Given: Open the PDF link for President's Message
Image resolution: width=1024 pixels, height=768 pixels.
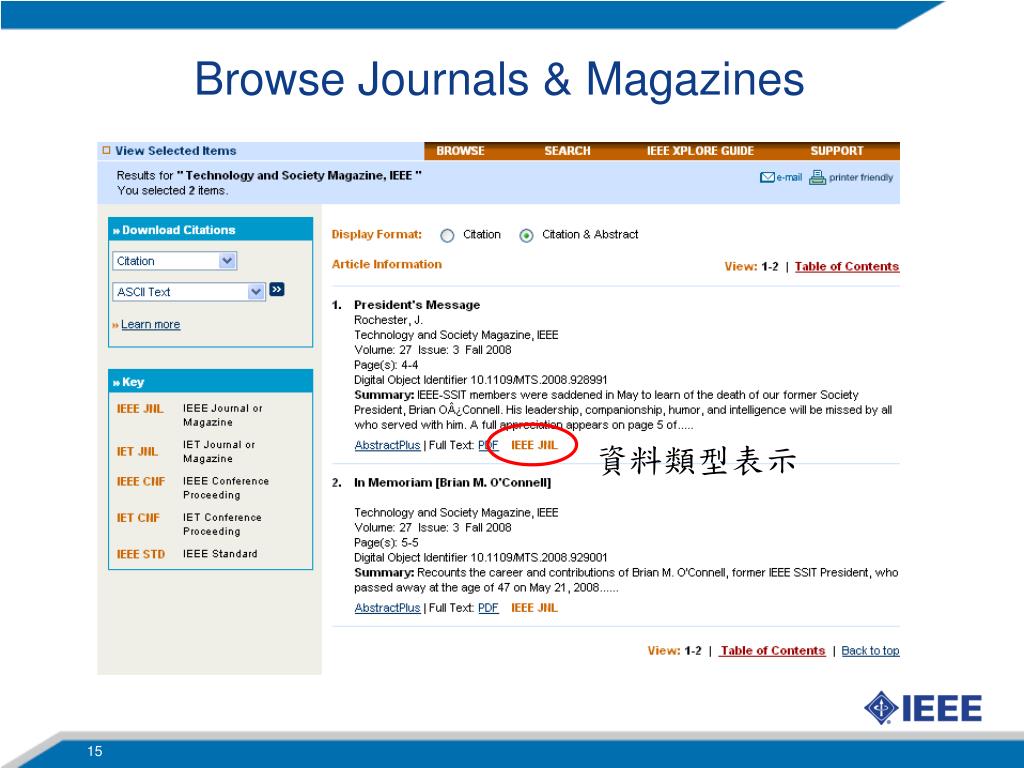Looking at the screenshot, I should (x=488, y=445).
